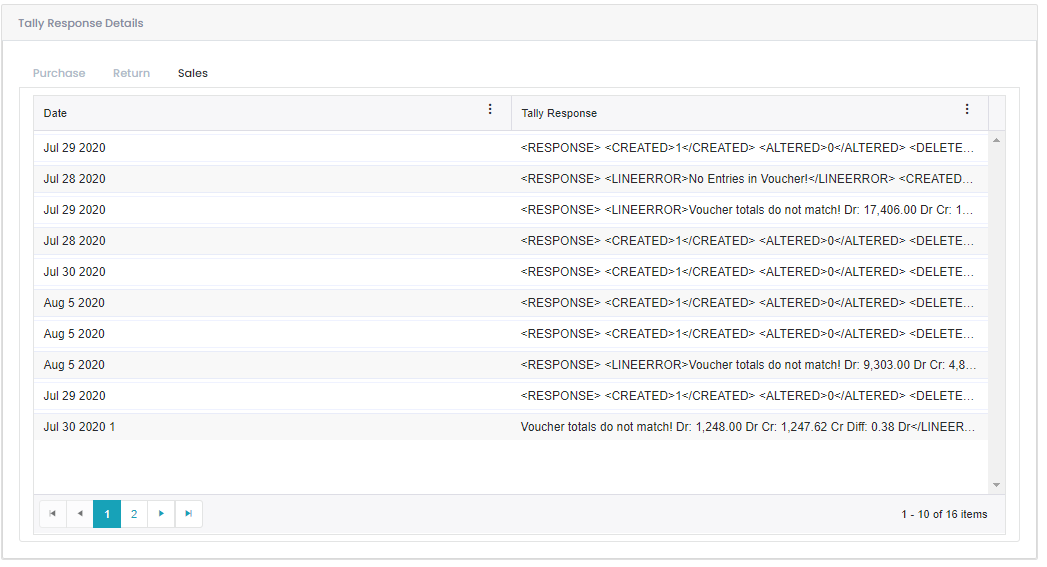
Task: Click the vertical scrollbar track
Action: coord(996,313)
